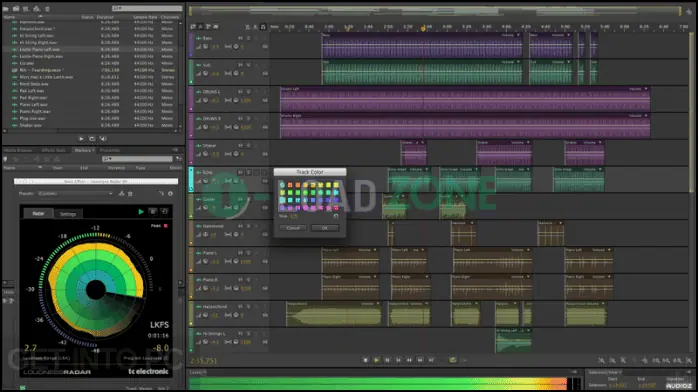
Task: Stop playback in transport bar
Action: click(365, 360)
